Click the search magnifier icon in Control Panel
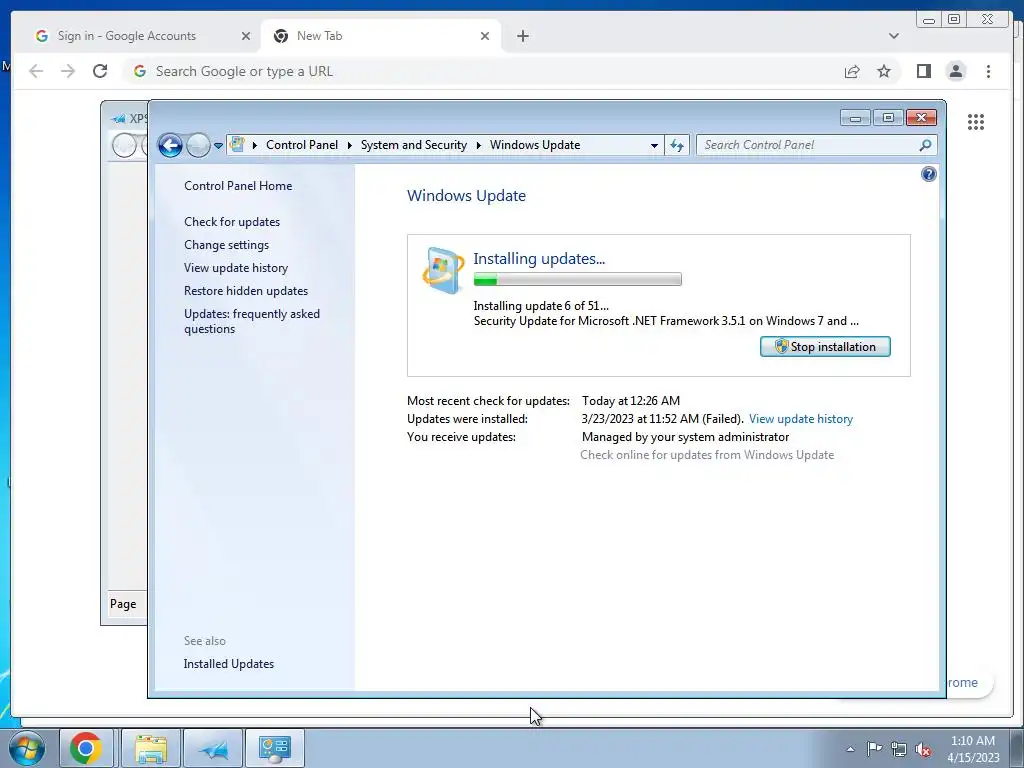Viewport: 1024px width, 768px height. coord(925,145)
